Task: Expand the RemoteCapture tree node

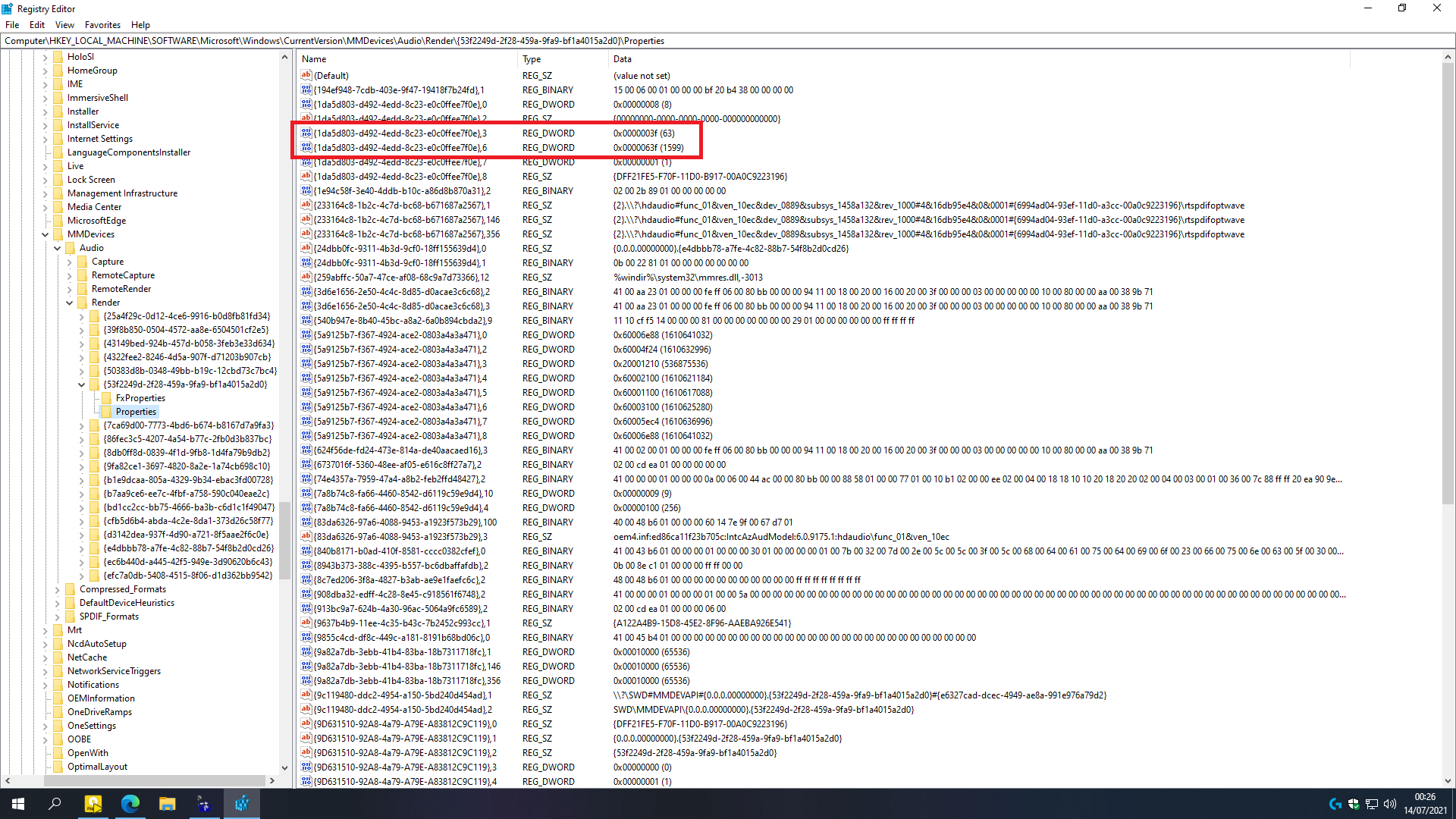Action: pyautogui.click(x=69, y=275)
